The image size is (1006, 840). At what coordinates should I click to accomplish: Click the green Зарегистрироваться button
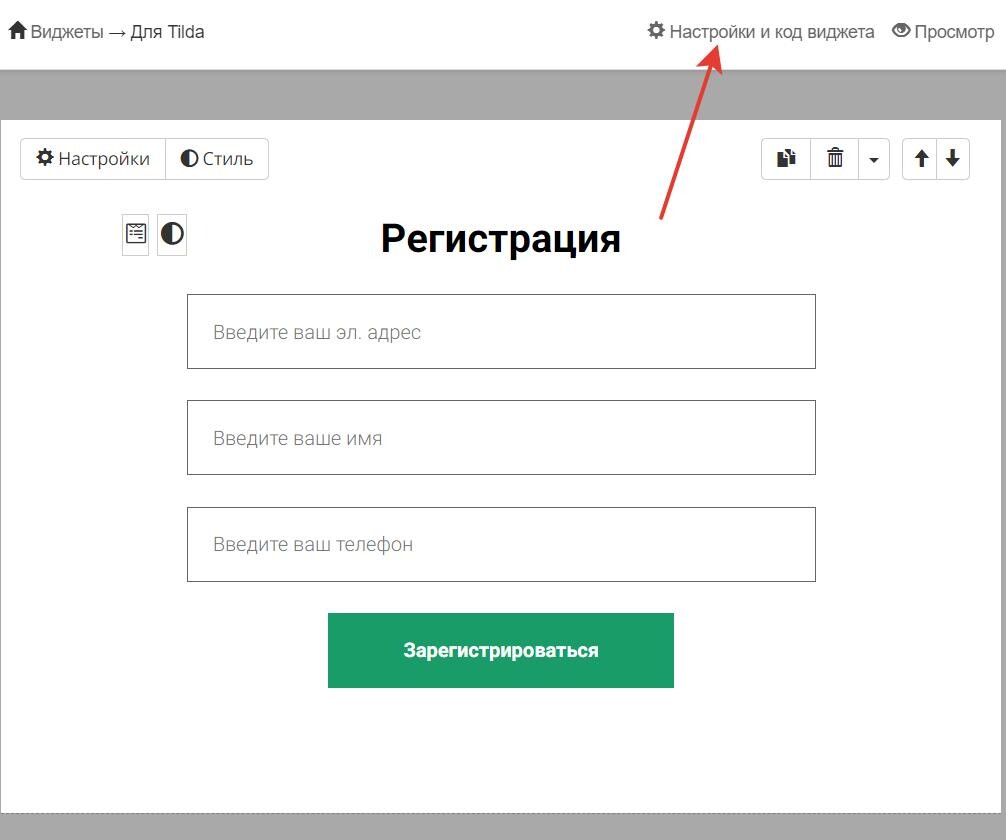point(500,650)
